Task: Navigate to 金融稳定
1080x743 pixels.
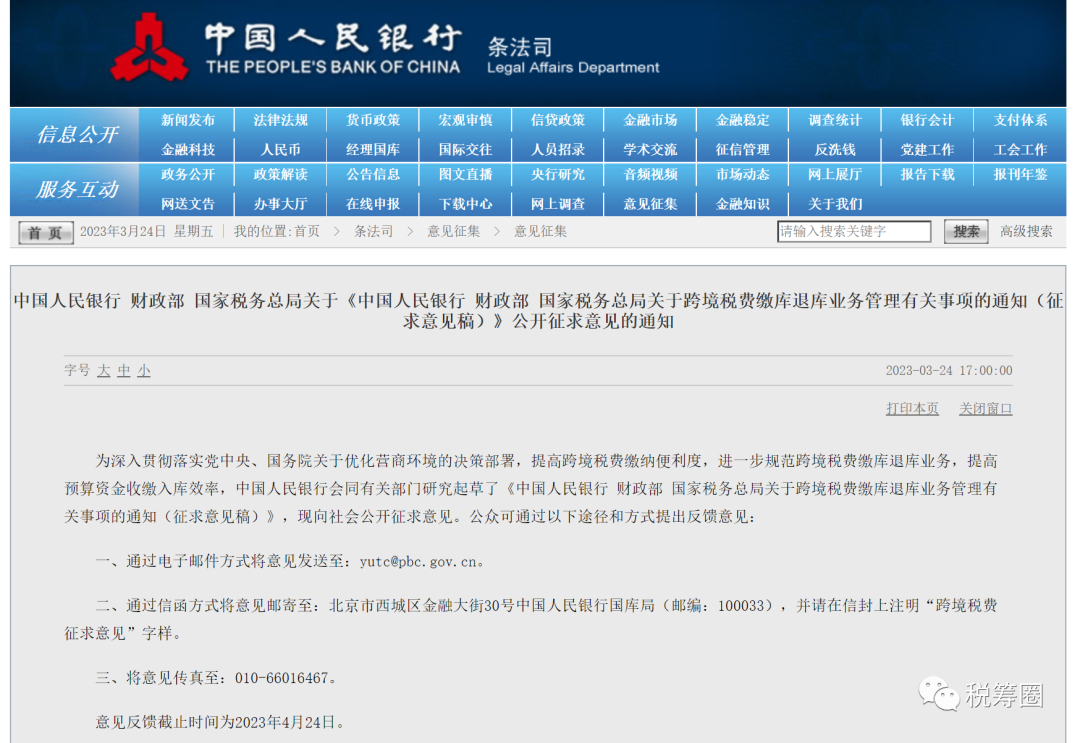Action: coord(742,121)
